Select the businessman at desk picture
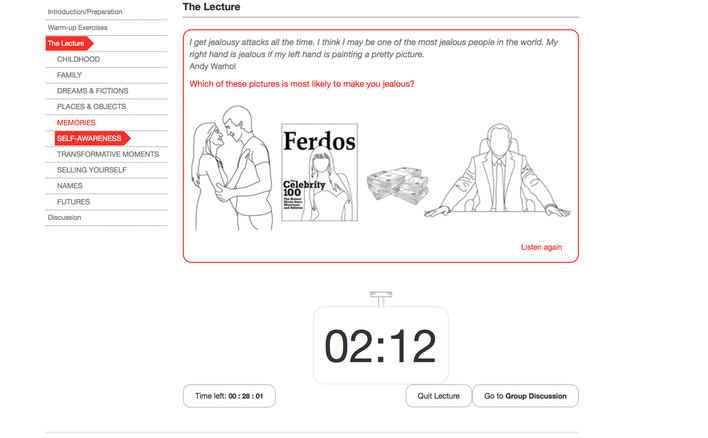708x438 pixels. (498, 171)
